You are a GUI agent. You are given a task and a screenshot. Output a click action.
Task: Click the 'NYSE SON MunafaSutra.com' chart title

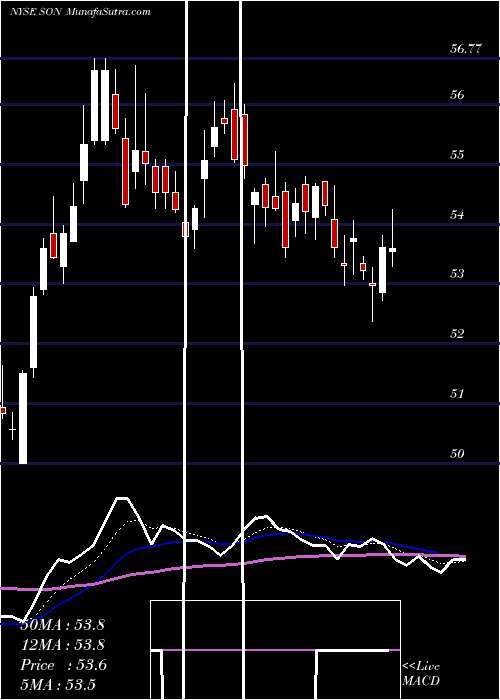[x=79, y=12]
